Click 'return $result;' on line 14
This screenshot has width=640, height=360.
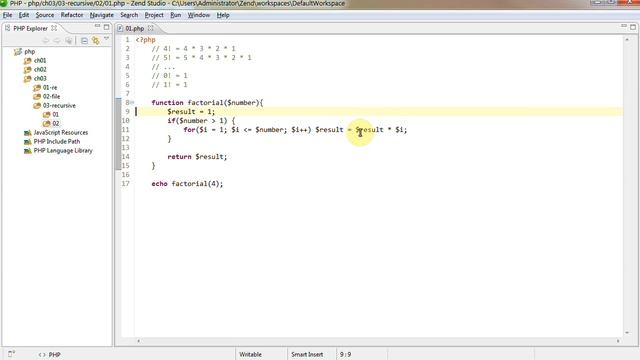[x=197, y=156]
